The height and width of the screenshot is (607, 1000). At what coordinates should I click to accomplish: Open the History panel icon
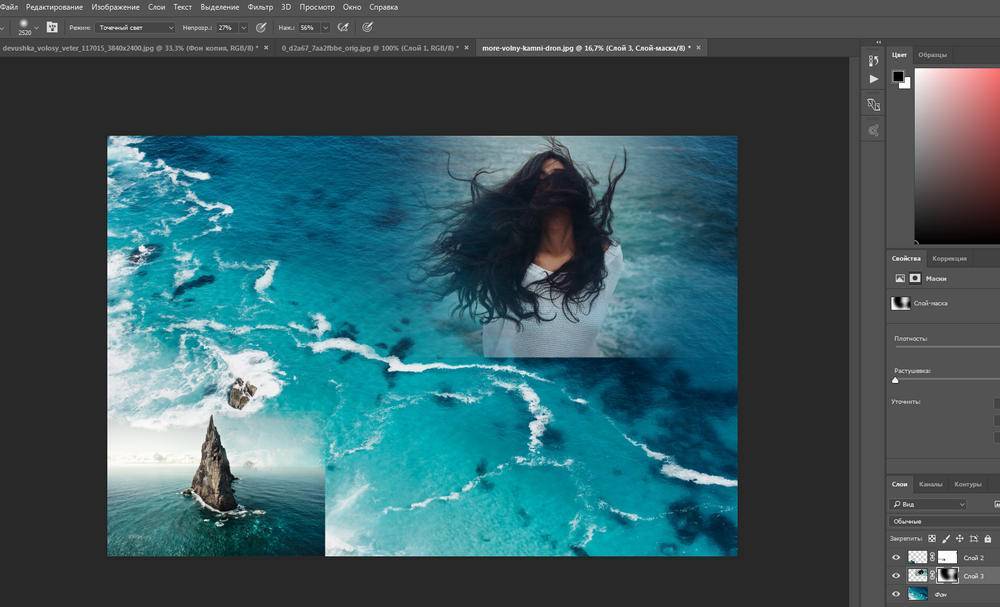point(873,61)
